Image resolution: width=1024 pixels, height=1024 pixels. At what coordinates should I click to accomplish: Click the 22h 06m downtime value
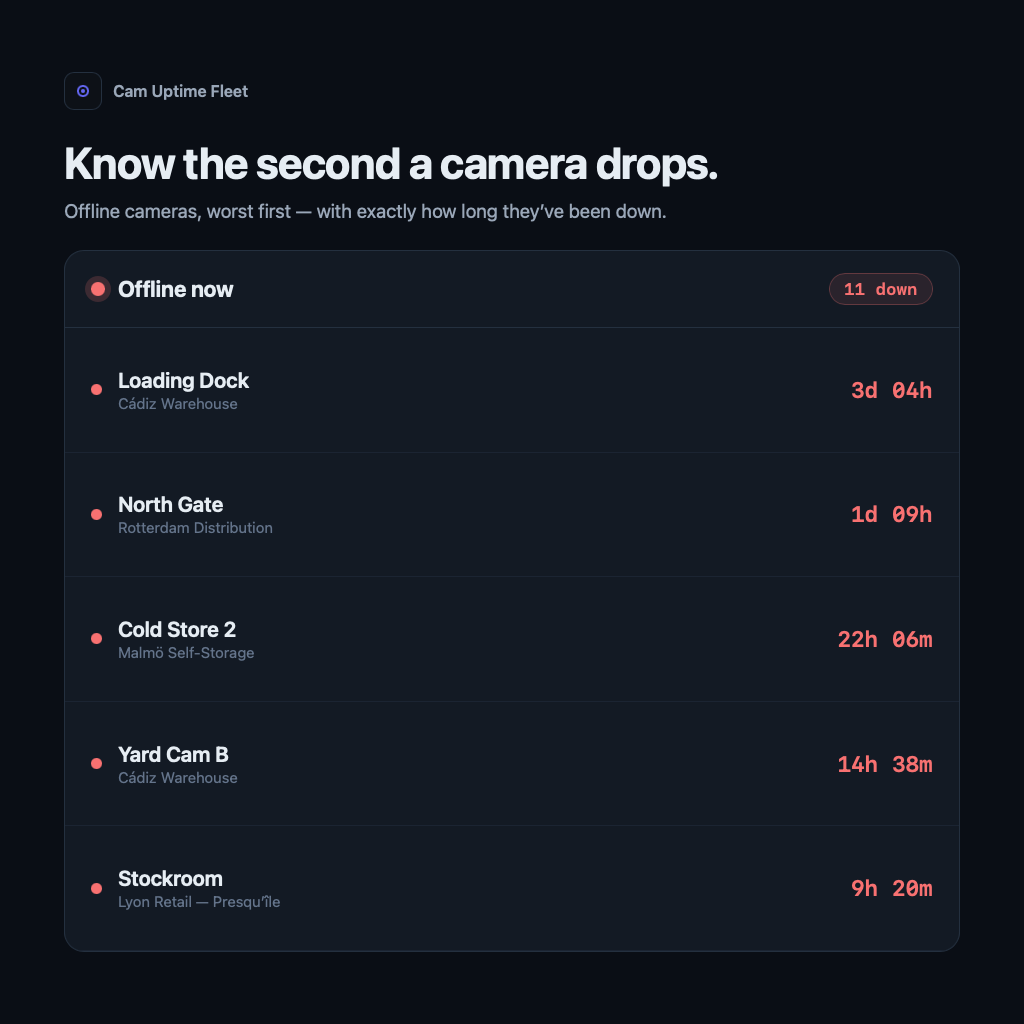(885, 639)
